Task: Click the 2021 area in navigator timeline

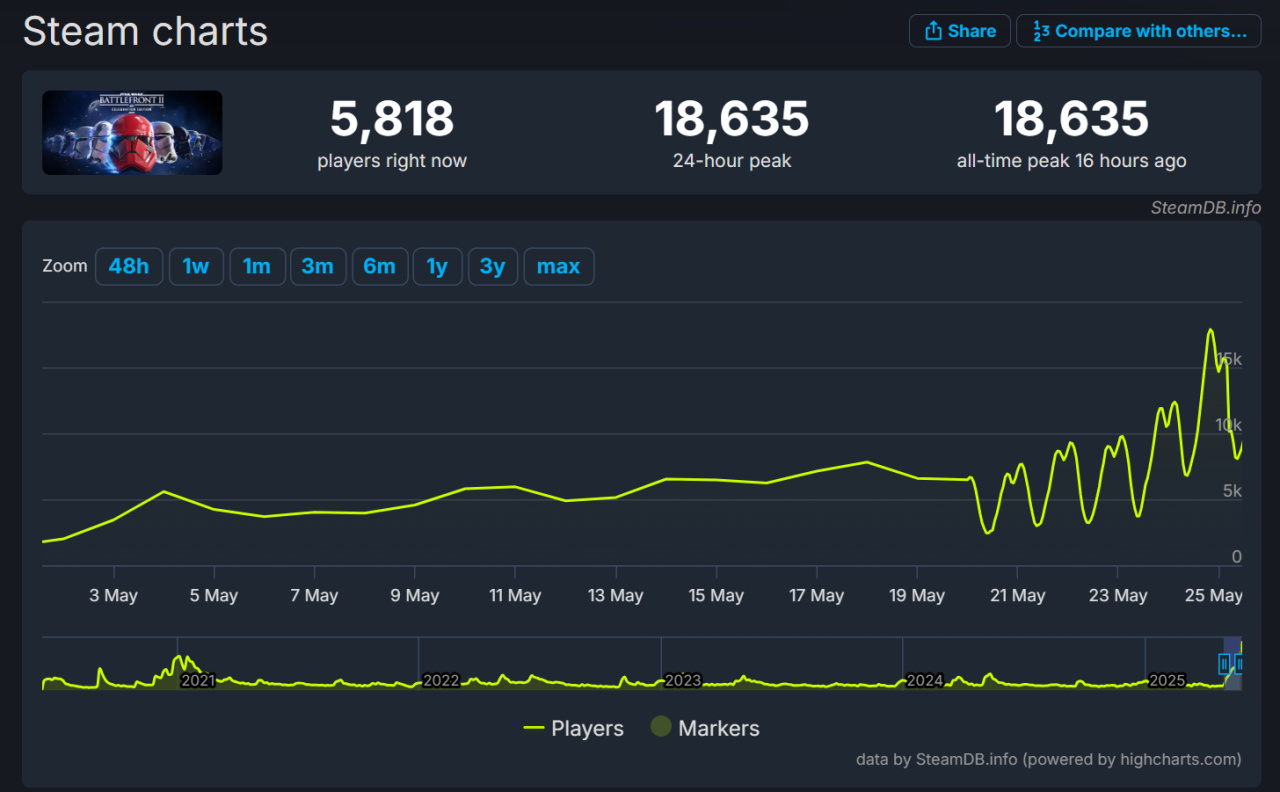Action: [x=198, y=680]
